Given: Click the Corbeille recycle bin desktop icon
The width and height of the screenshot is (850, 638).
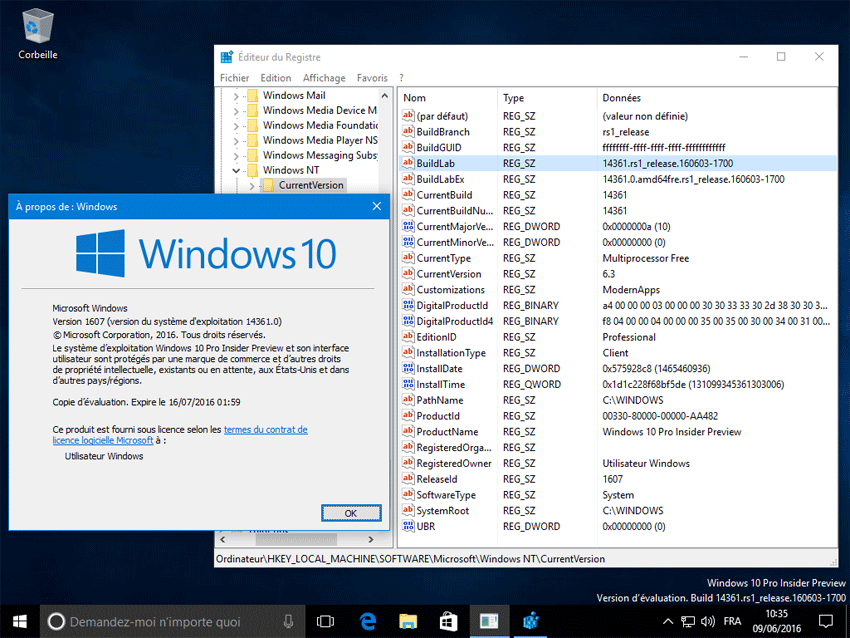Looking at the screenshot, I should [x=37, y=26].
